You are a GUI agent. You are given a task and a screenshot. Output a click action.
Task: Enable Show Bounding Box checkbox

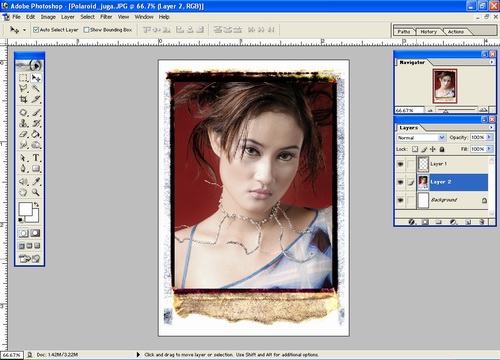coord(86,30)
